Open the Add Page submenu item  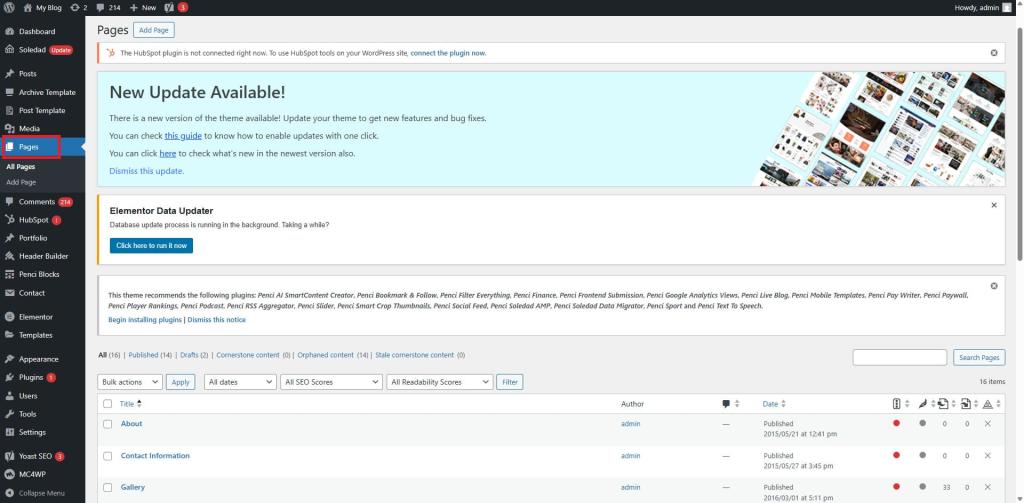click(21, 182)
